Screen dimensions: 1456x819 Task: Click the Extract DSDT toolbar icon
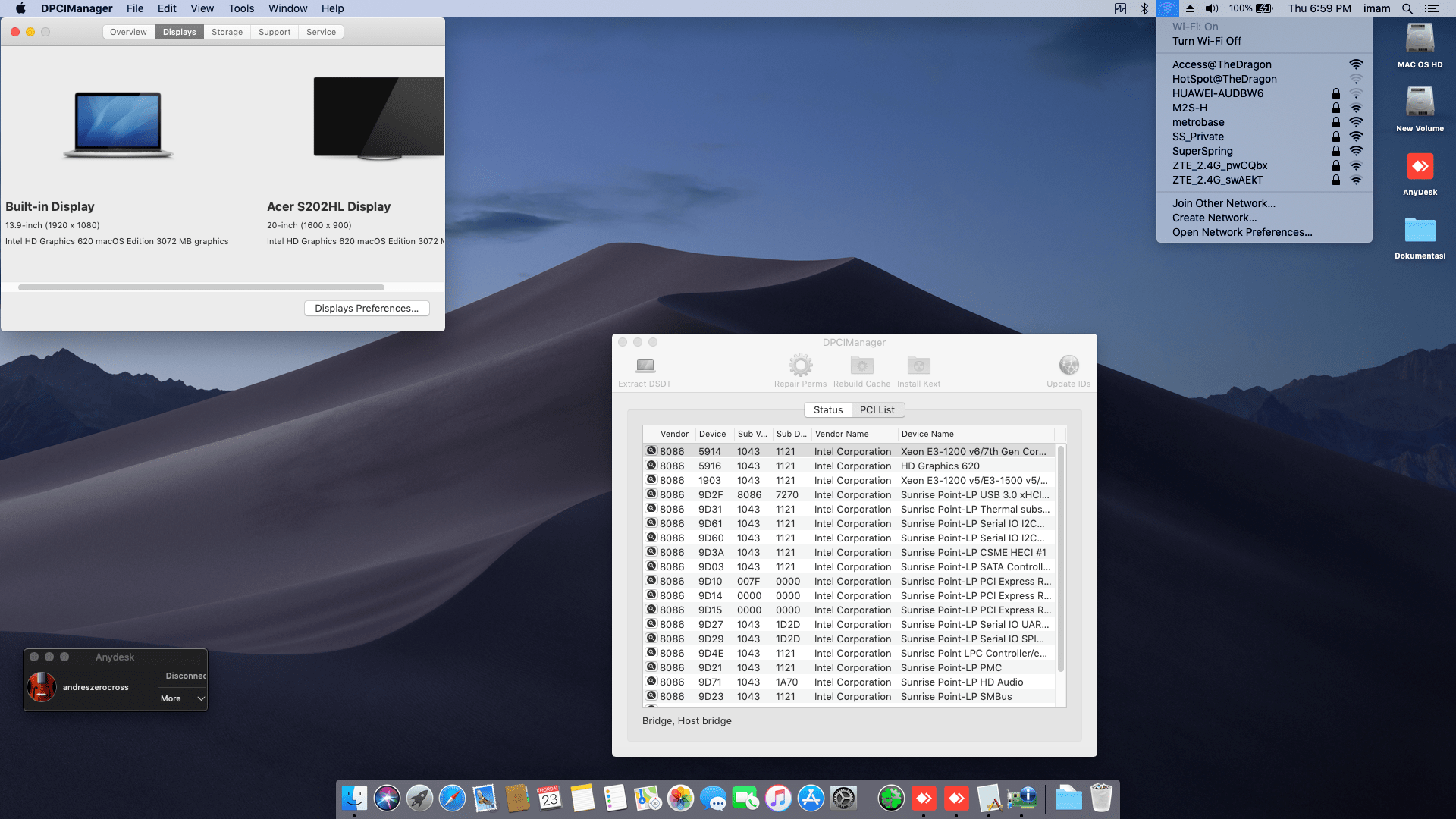645,366
